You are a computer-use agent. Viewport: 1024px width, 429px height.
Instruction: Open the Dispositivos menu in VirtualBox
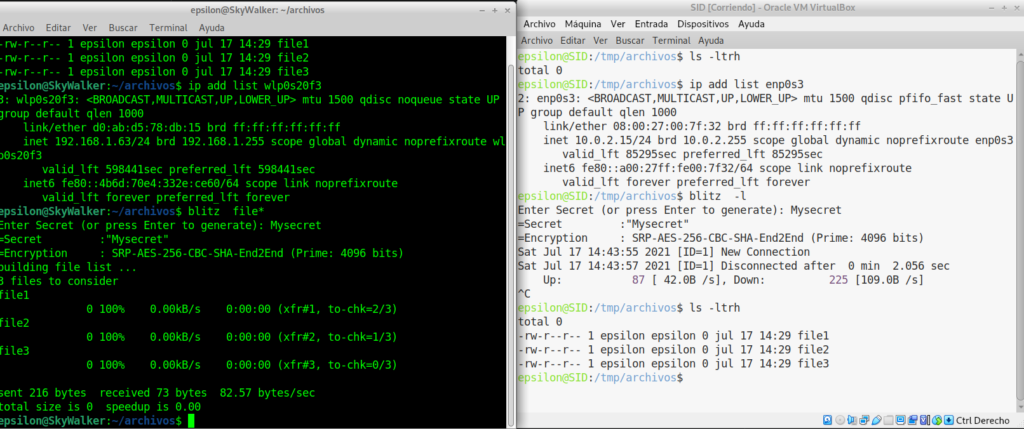(703, 24)
